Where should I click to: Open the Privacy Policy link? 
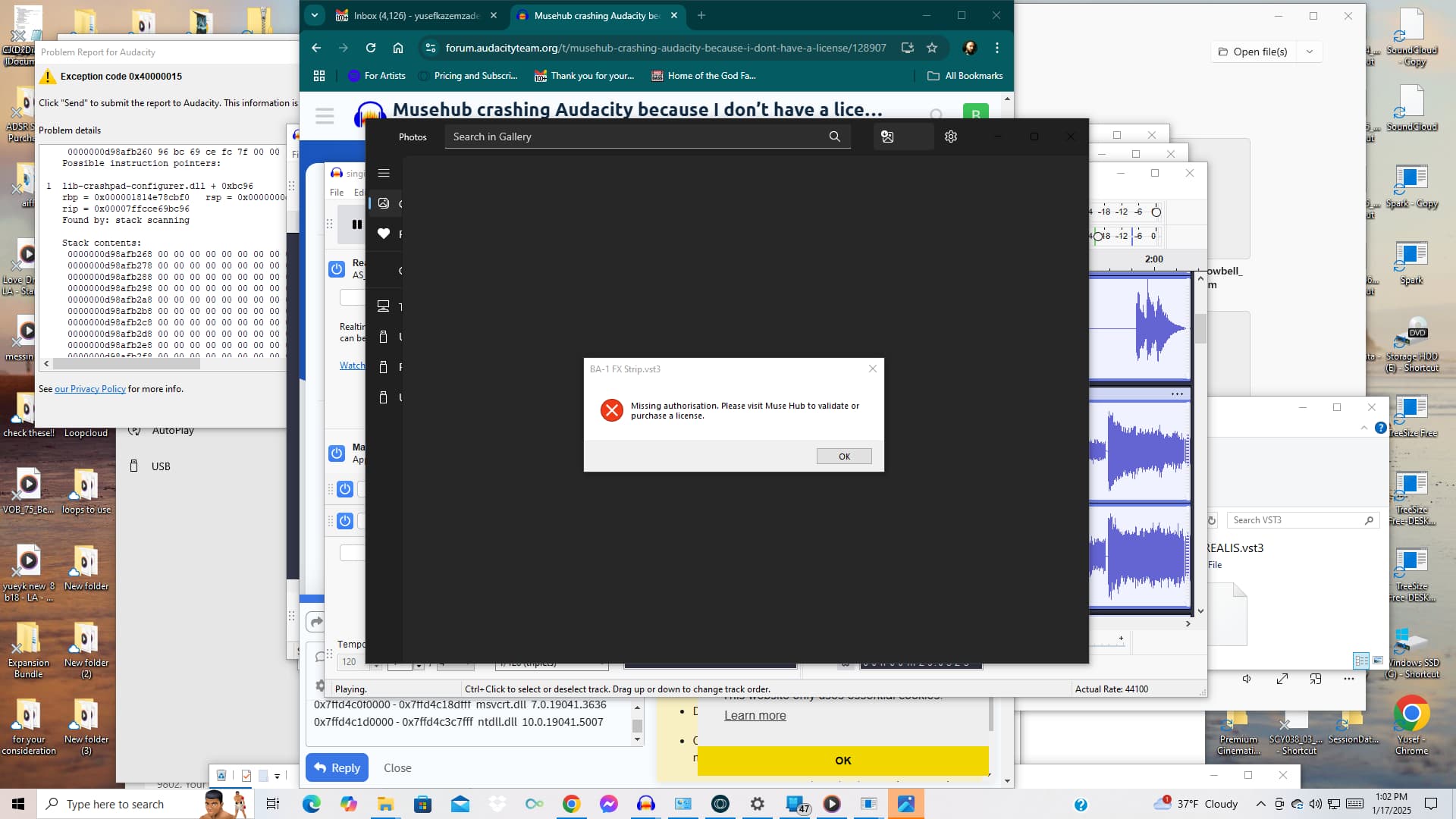(x=89, y=389)
